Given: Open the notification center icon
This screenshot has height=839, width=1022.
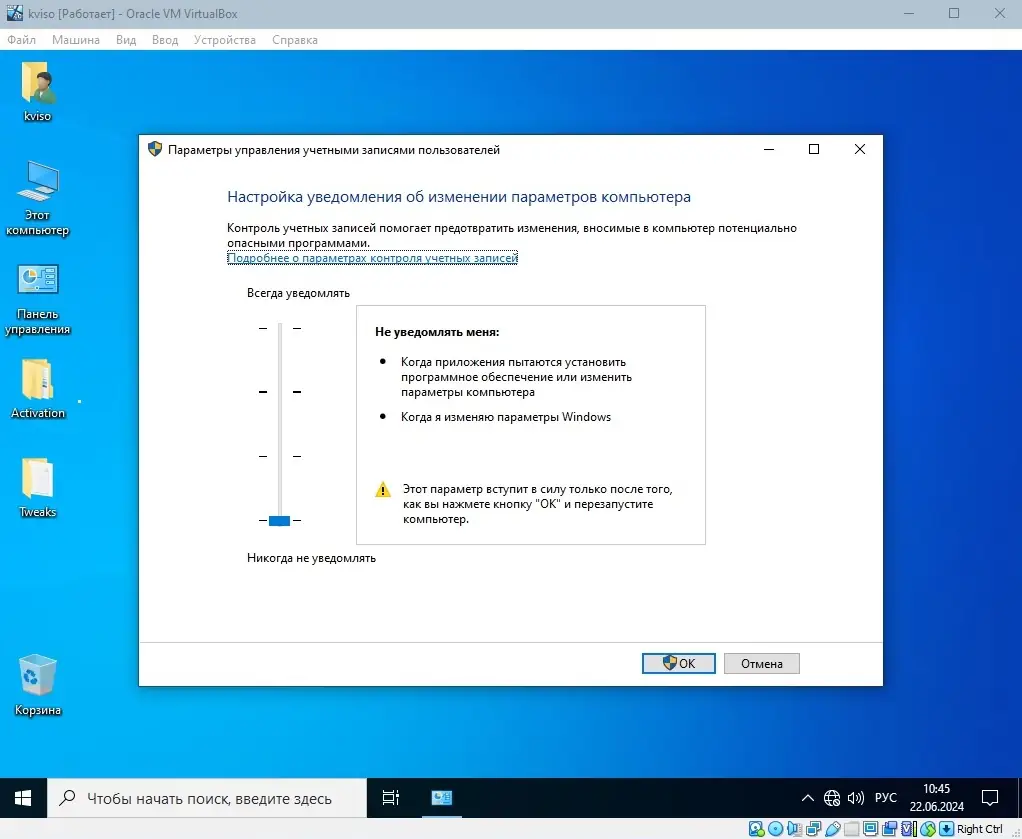Looking at the screenshot, I should (x=990, y=798).
